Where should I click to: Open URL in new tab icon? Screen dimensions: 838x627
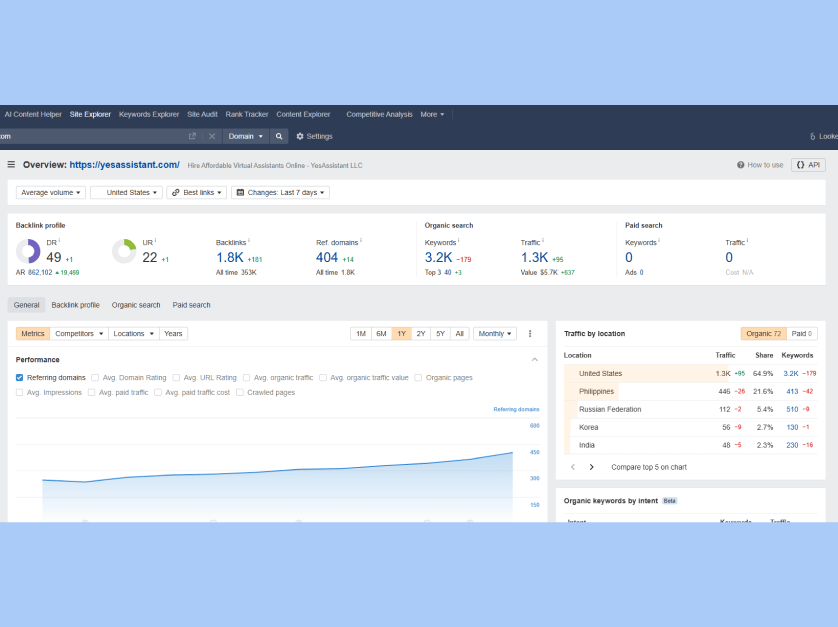(x=192, y=136)
